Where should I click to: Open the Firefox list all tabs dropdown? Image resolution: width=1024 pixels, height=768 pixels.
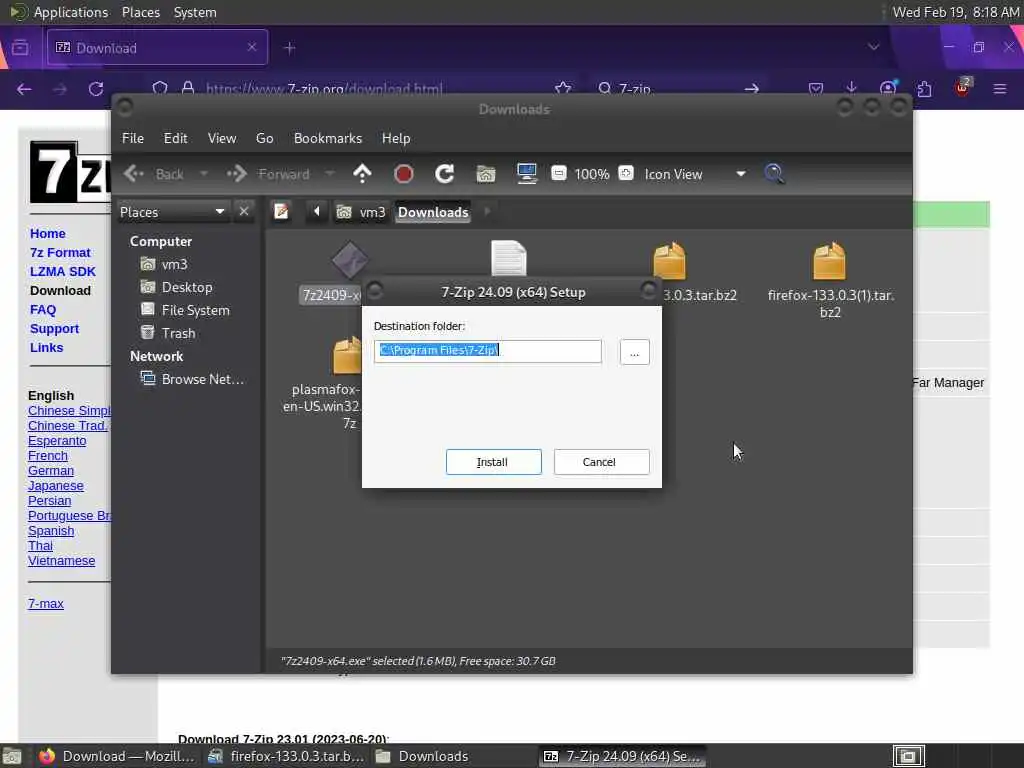[873, 47]
